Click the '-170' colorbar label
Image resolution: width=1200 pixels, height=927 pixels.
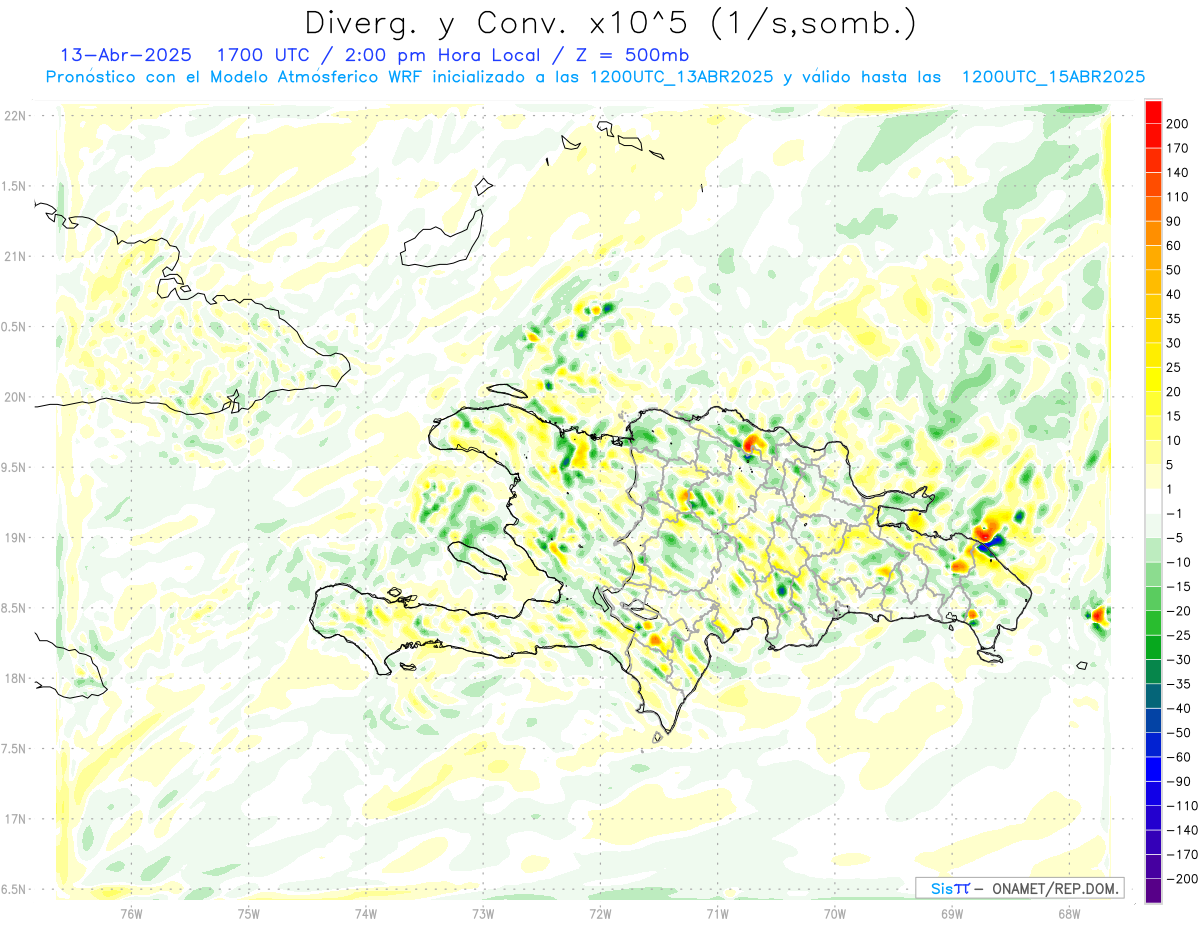coord(1182,854)
